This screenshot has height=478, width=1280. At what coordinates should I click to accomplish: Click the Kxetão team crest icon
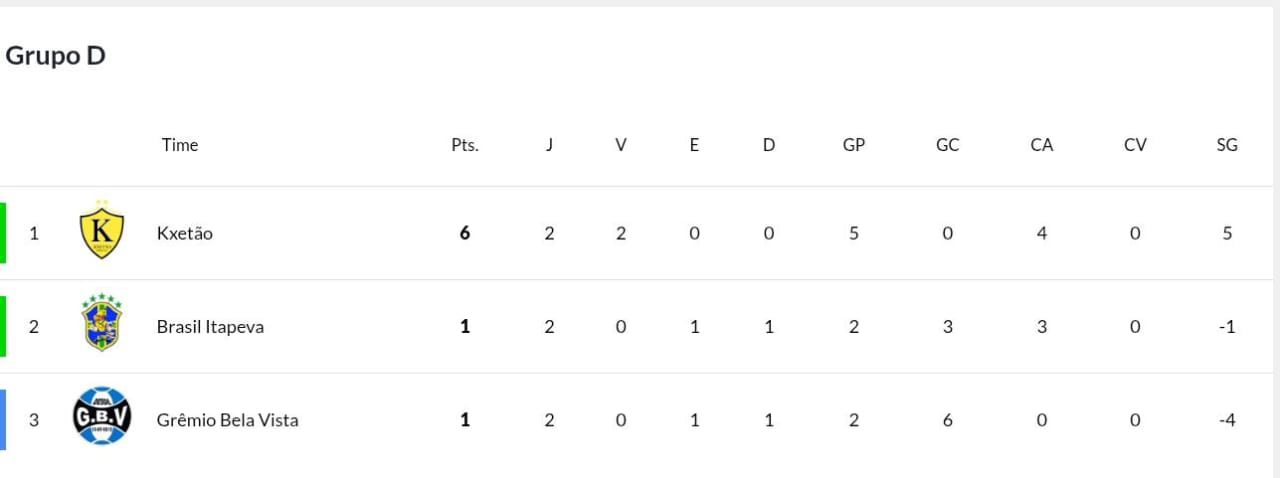[101, 231]
